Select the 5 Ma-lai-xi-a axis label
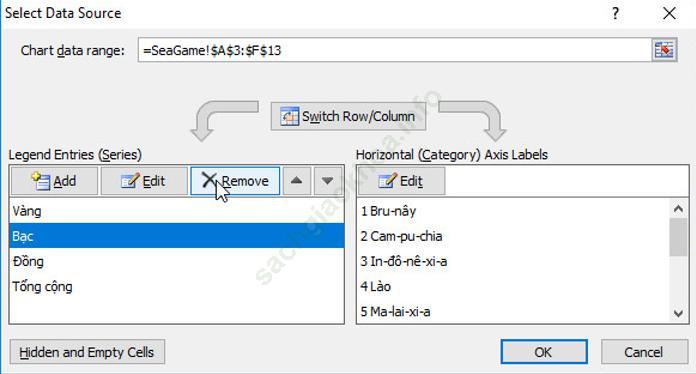The image size is (696, 374). pos(514,311)
